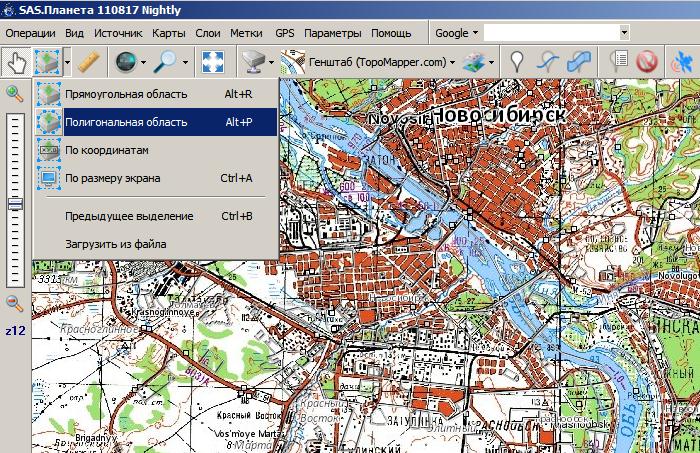Choose Предыдущее выделение menu item
Screen dimensions: 700x453
point(129,215)
